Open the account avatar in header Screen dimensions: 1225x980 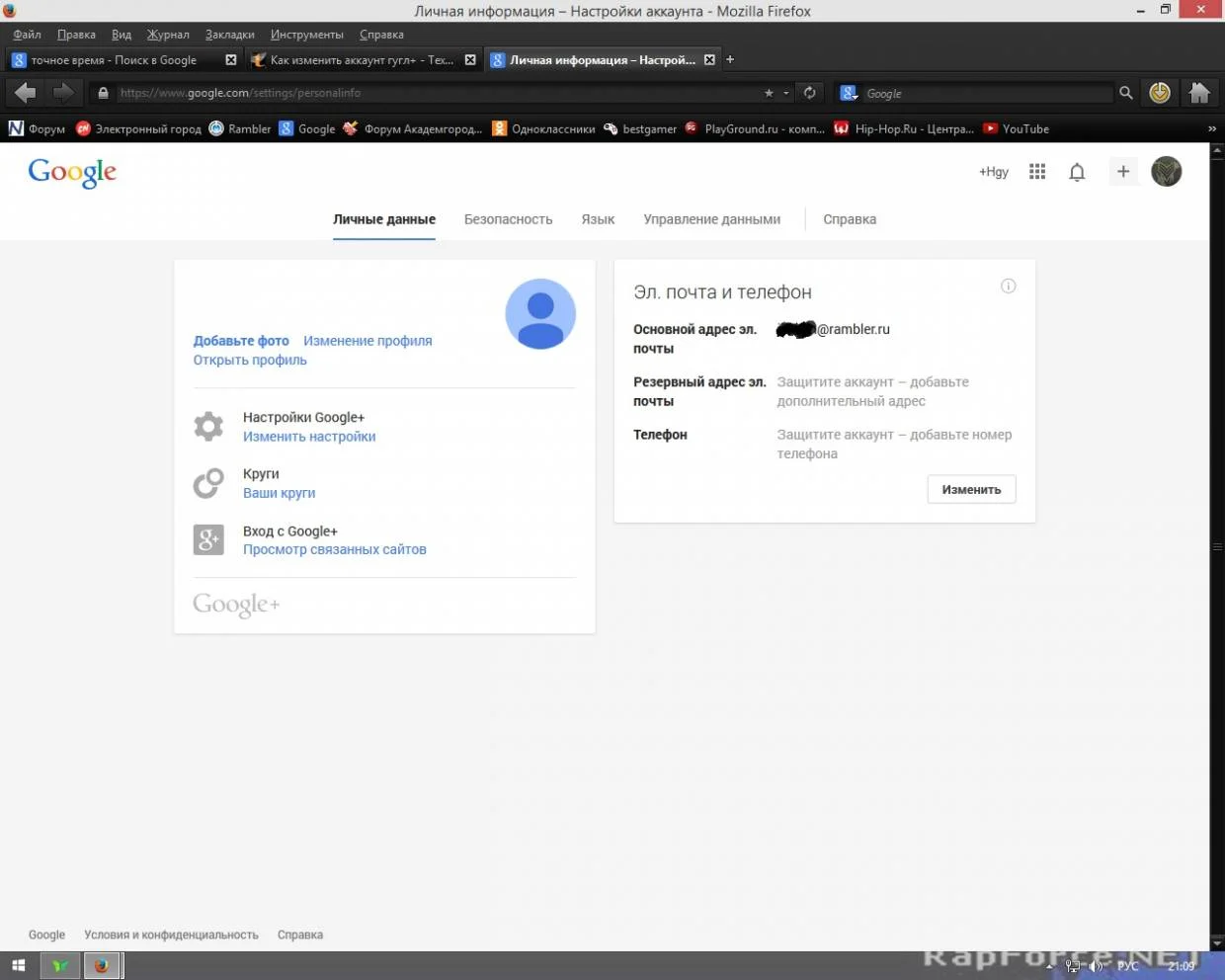pos(1167,171)
